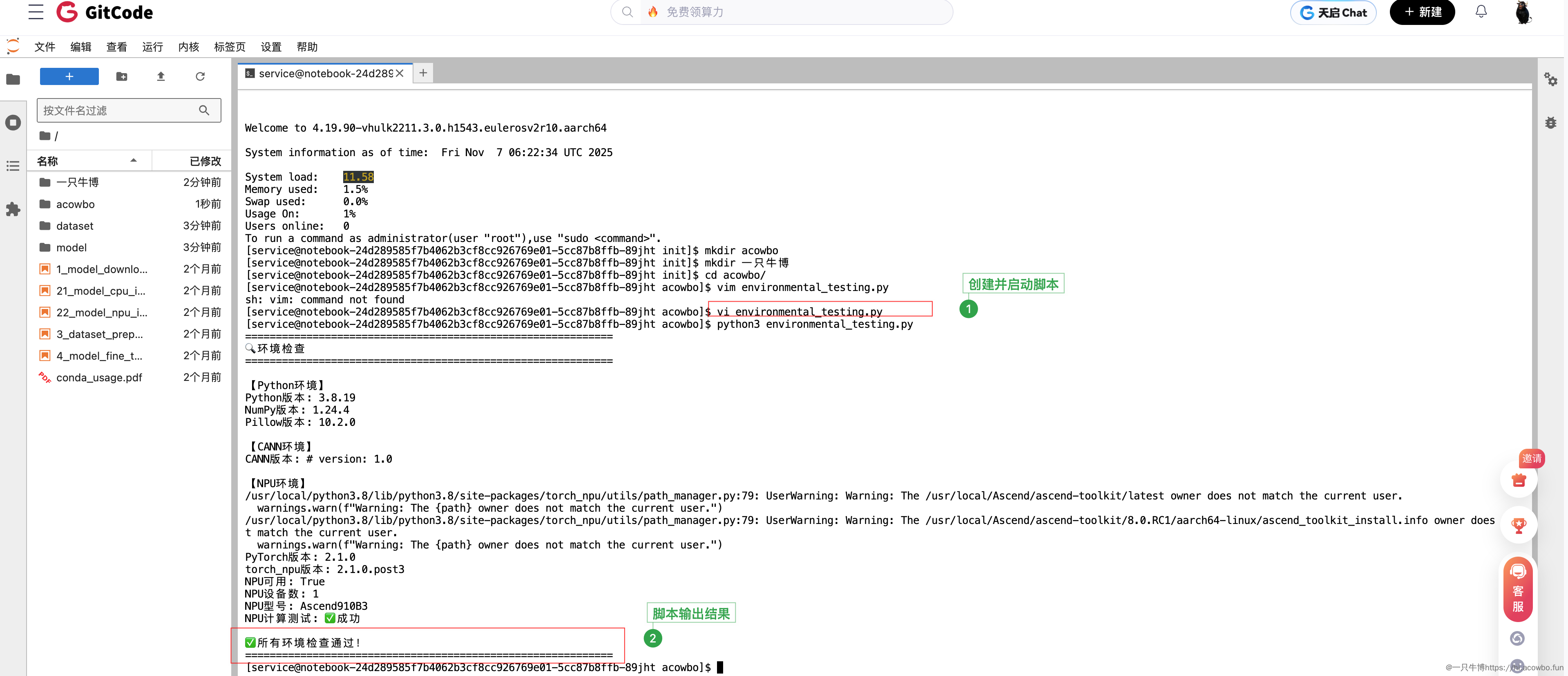This screenshot has width=1568, height=676.
Task: Close the service@notebook terminal tab
Action: pos(399,73)
